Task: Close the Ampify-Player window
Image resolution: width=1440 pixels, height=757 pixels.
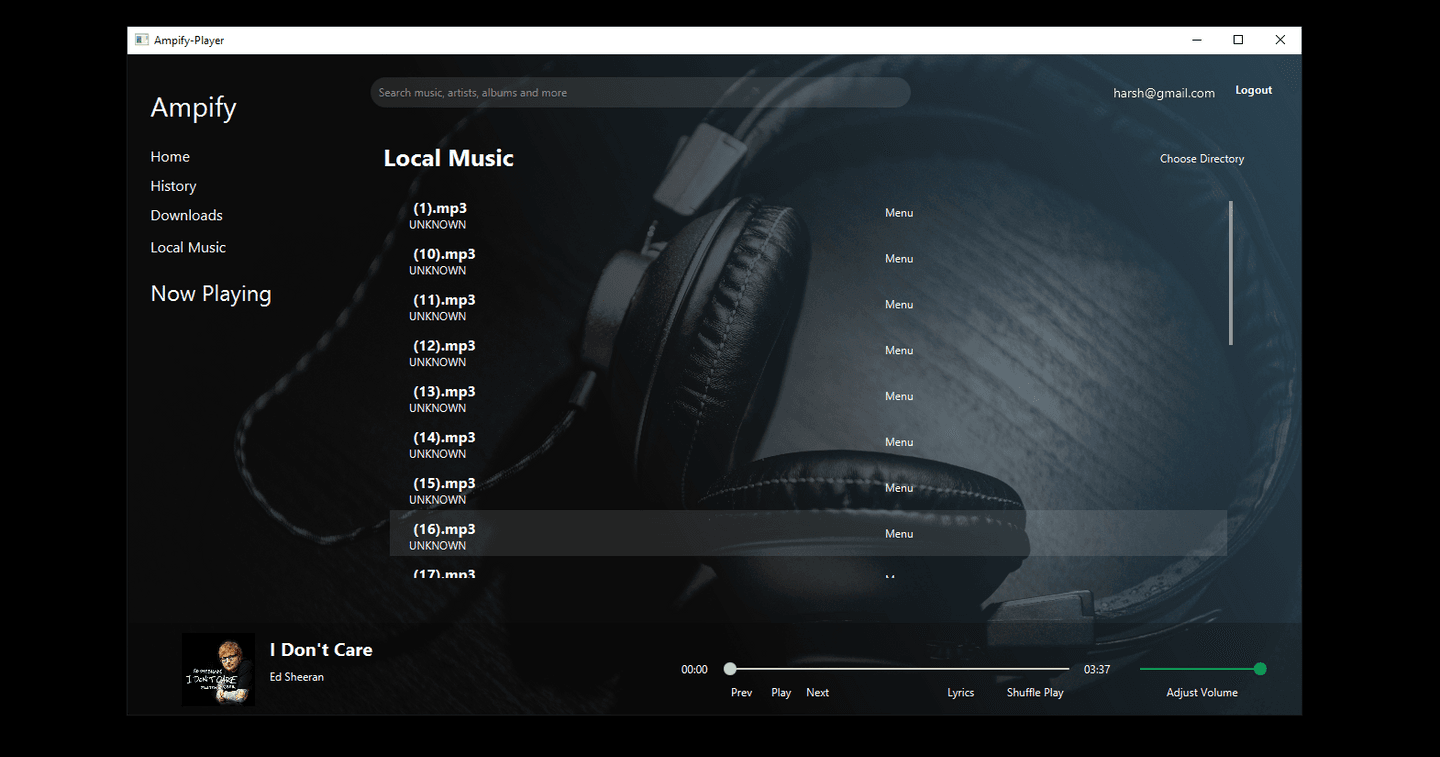Action: (1280, 40)
